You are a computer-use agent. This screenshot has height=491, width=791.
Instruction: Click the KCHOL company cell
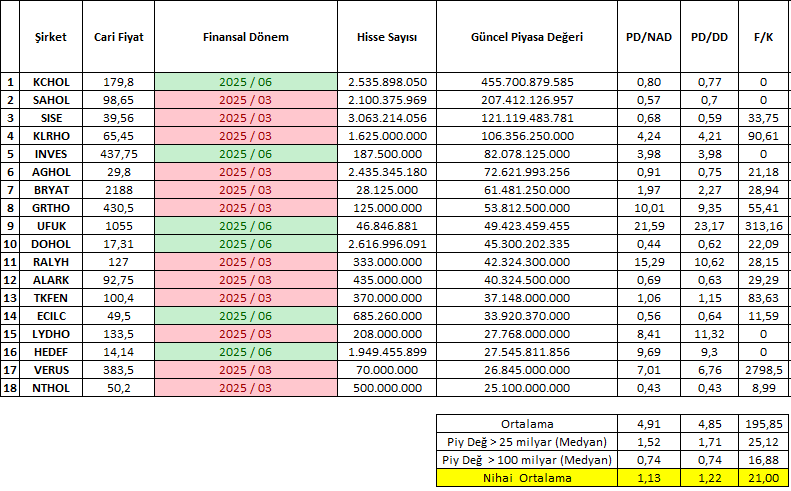pyautogui.click(x=51, y=82)
